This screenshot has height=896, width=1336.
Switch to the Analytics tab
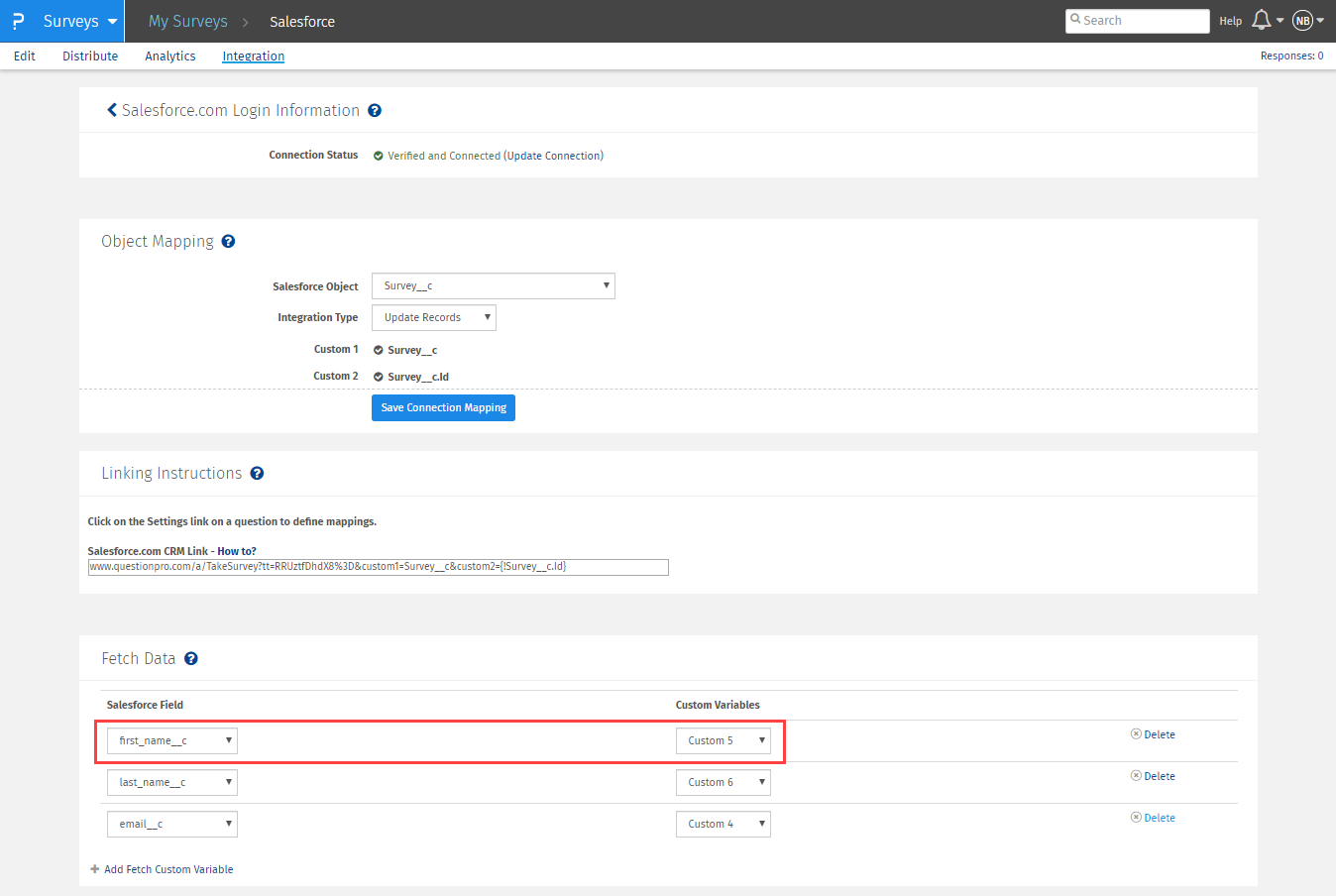(169, 56)
